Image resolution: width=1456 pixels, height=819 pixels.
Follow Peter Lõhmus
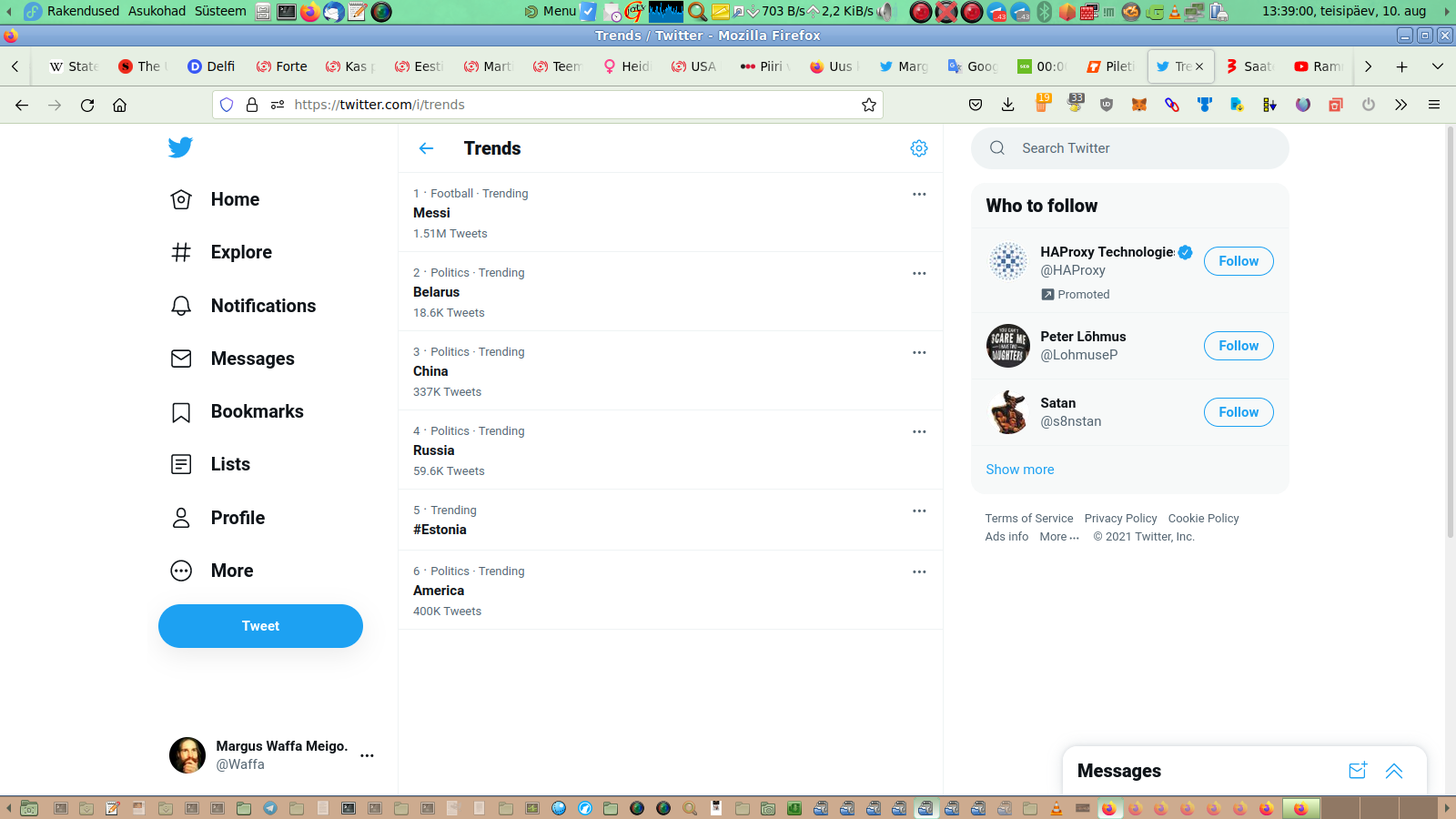pos(1239,346)
